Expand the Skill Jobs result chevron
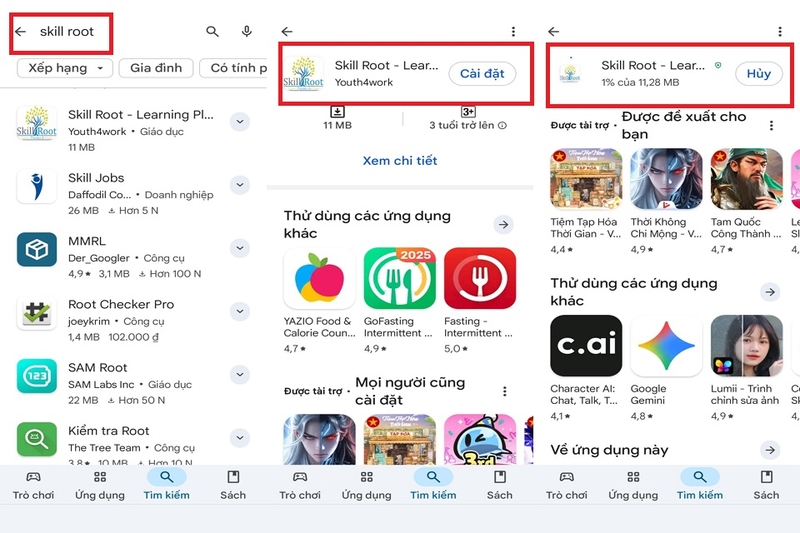 [240, 185]
